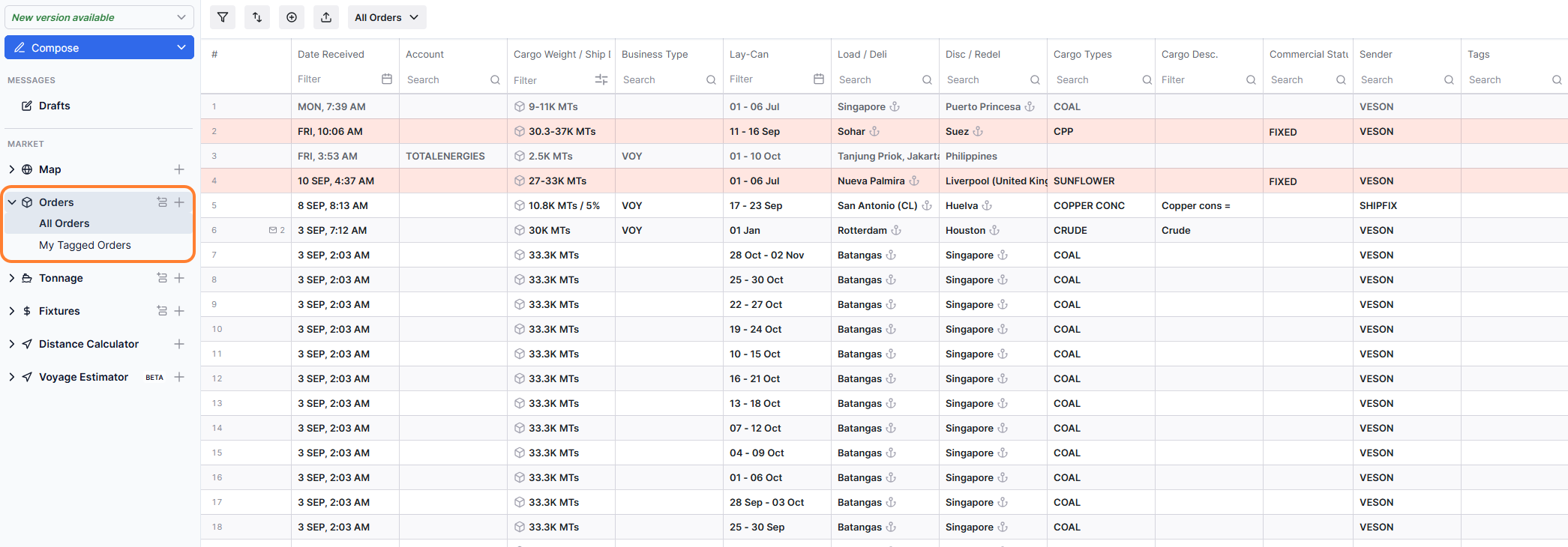Select the Puerto Princesa discharge port cell
The width and height of the screenshot is (1568, 547).
(x=993, y=106)
